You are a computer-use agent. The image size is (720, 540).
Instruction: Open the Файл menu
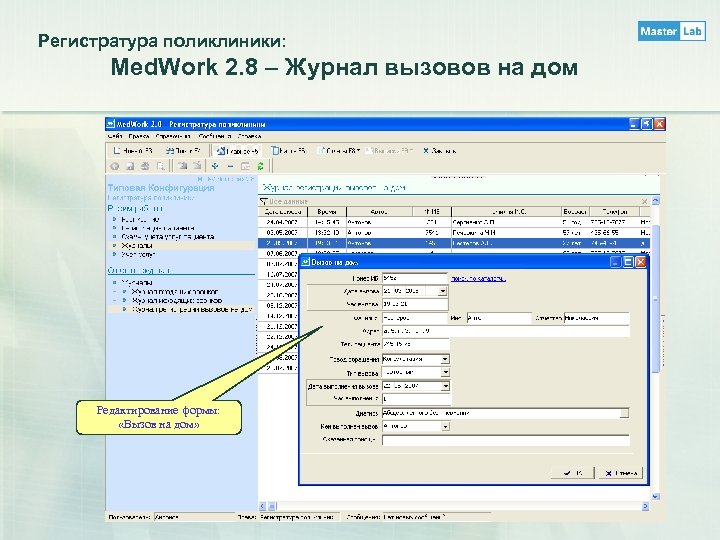(115, 136)
